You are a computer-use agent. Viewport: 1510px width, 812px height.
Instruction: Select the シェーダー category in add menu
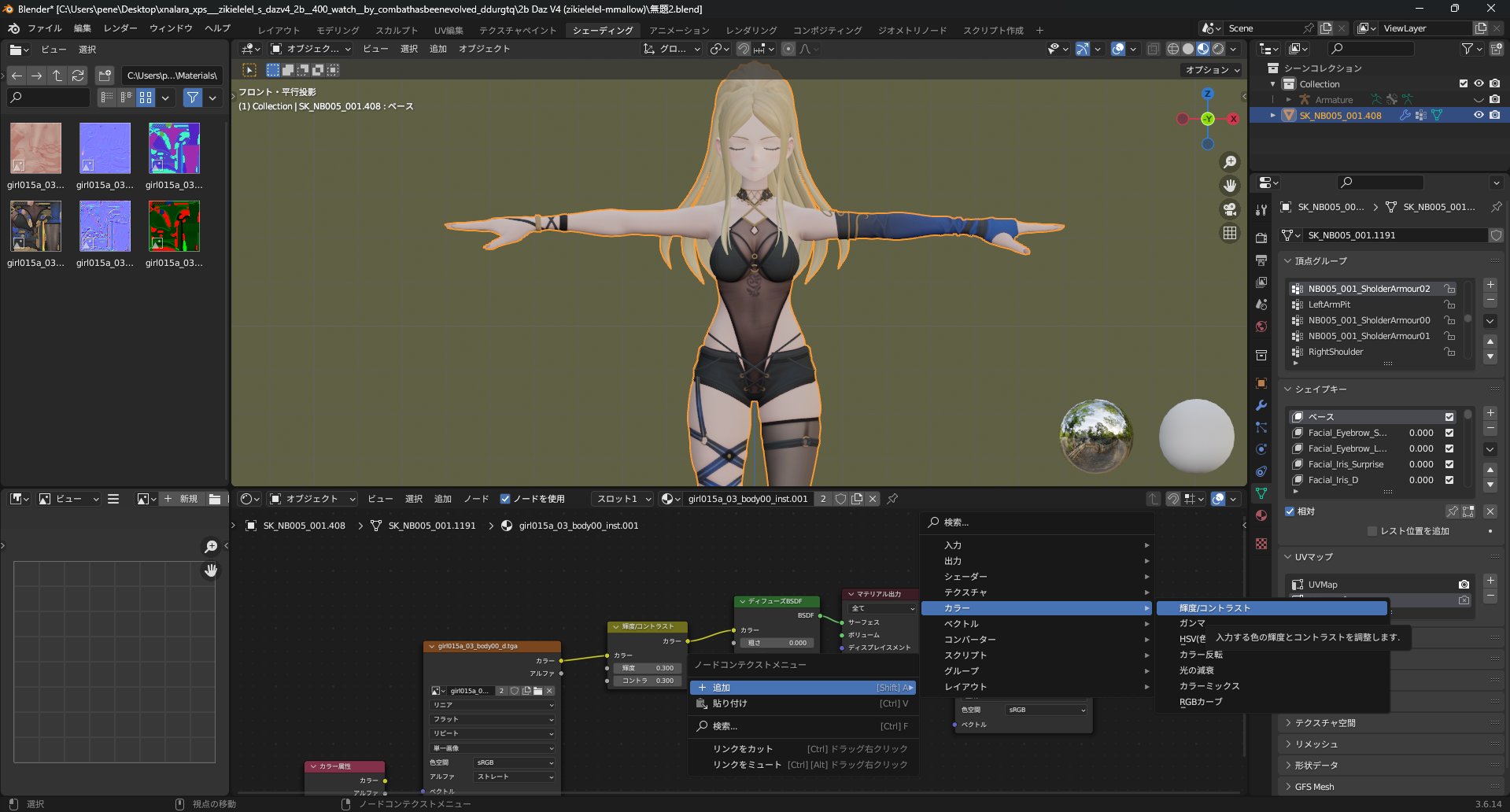pyautogui.click(x=1037, y=577)
